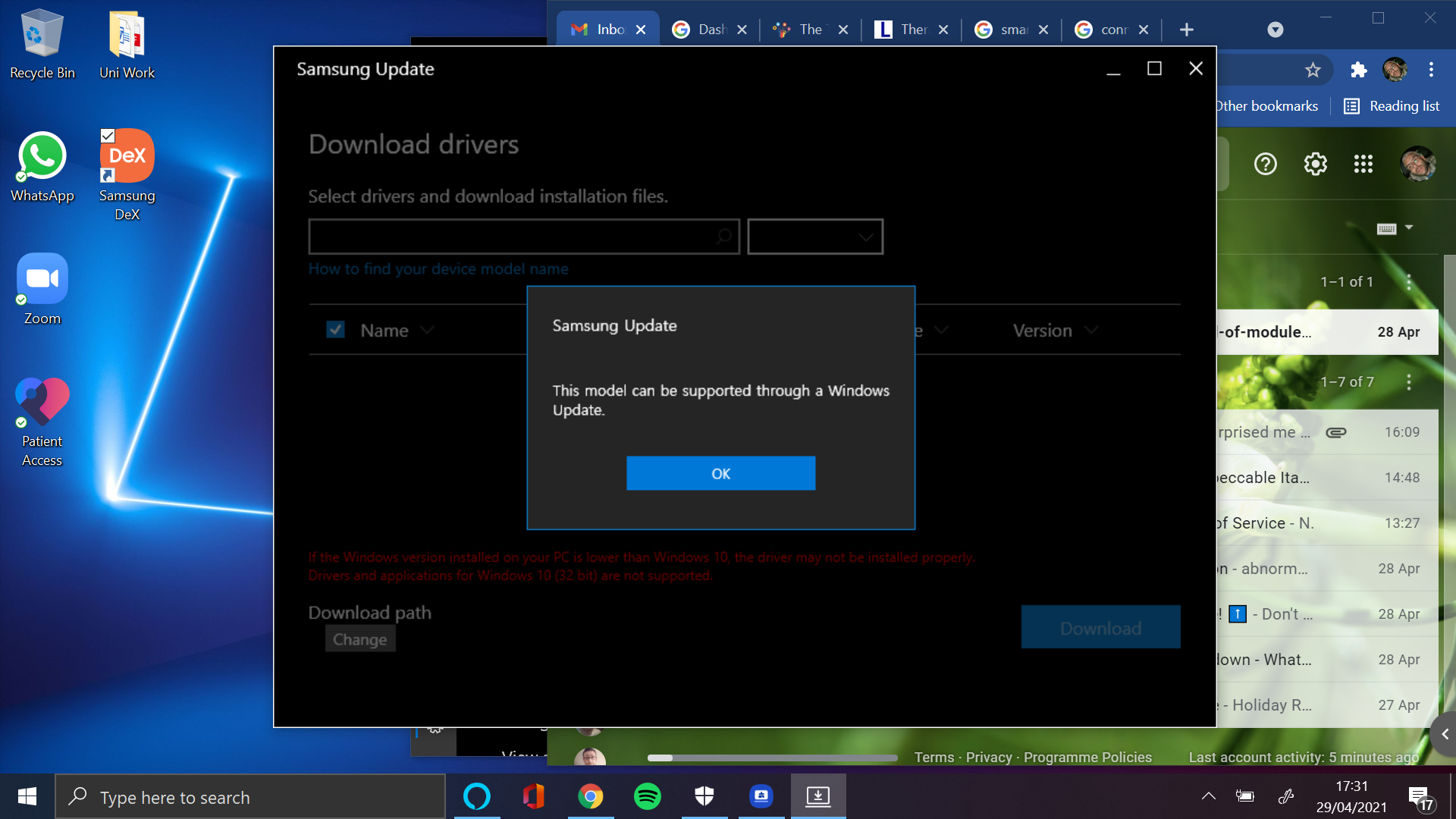Click OK on the Samsung Update dialog
Viewport: 1456px width, 819px height.
point(720,472)
